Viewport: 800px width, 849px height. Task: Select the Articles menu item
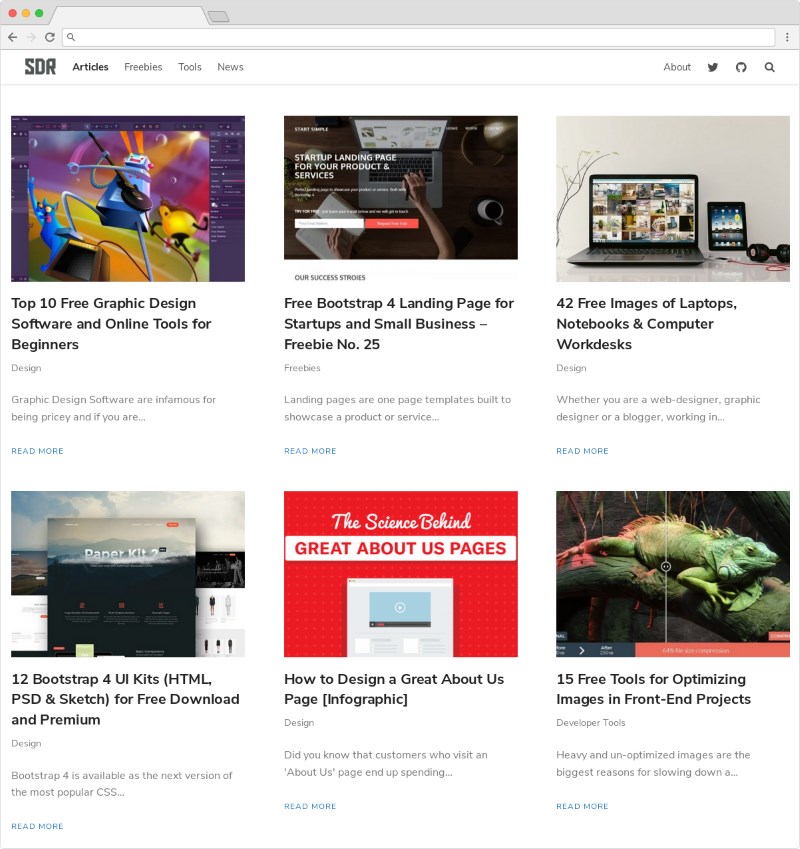coord(91,67)
